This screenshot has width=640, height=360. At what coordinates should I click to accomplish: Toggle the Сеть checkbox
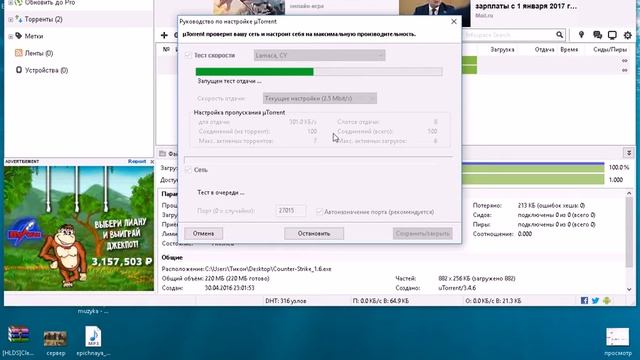click(188, 170)
